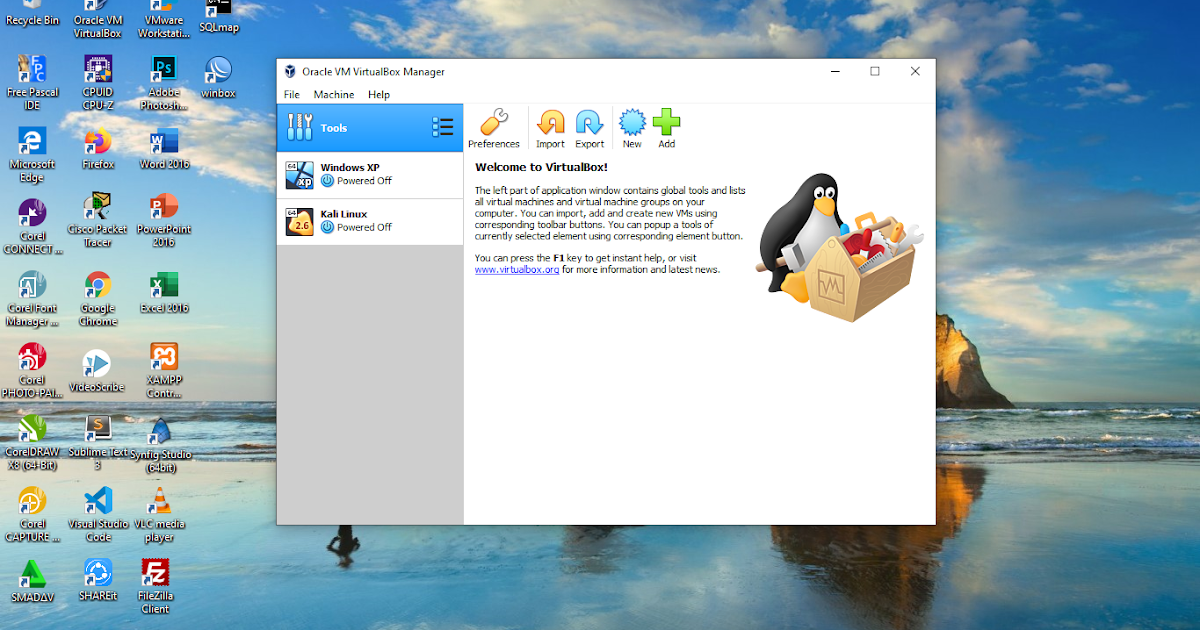Import an appliance using the Import icon
The image size is (1200, 630).
tap(550, 127)
